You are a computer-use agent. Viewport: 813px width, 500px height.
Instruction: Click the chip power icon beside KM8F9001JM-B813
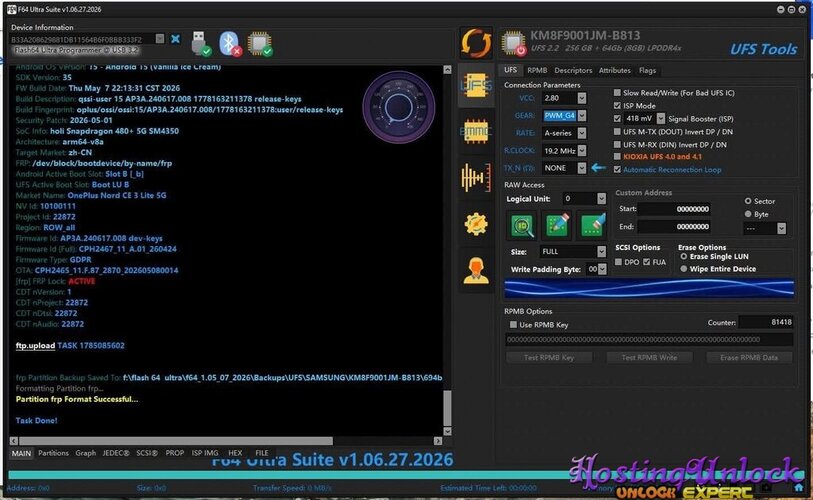pos(514,43)
